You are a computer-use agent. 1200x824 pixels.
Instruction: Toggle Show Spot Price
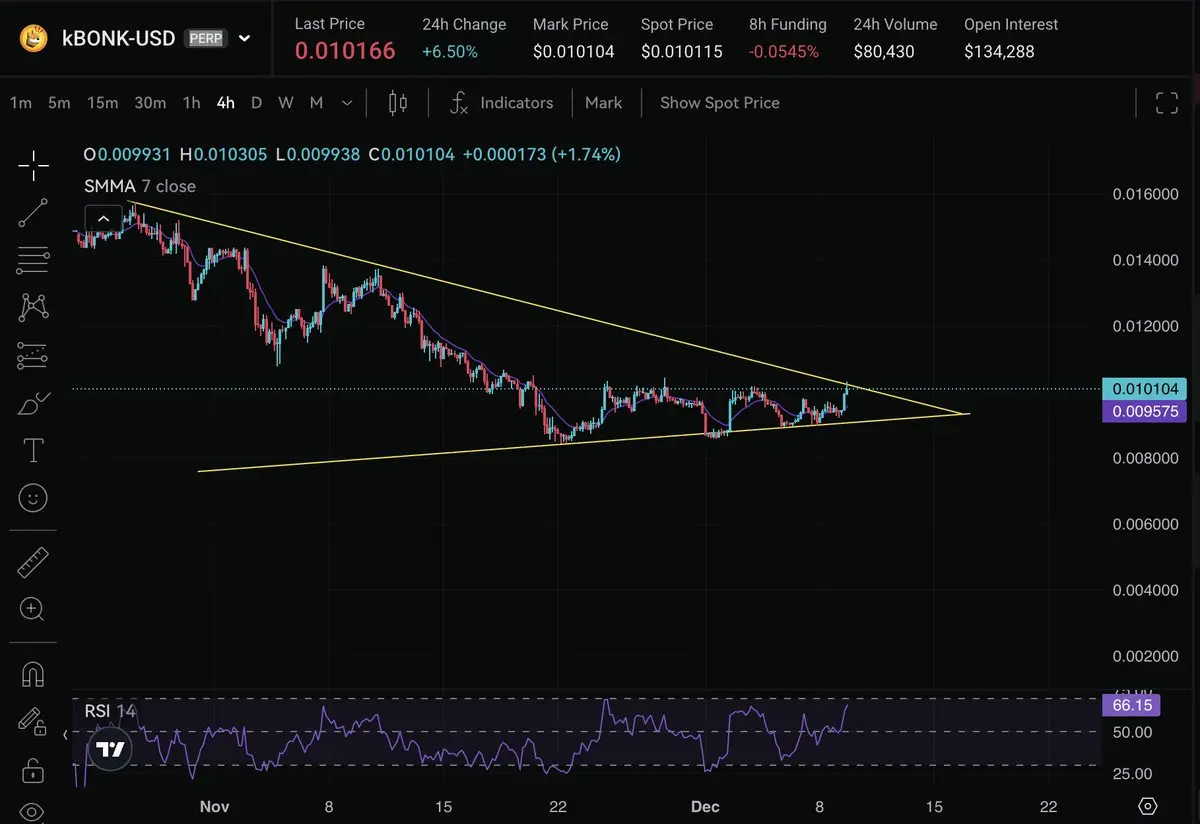pos(720,103)
